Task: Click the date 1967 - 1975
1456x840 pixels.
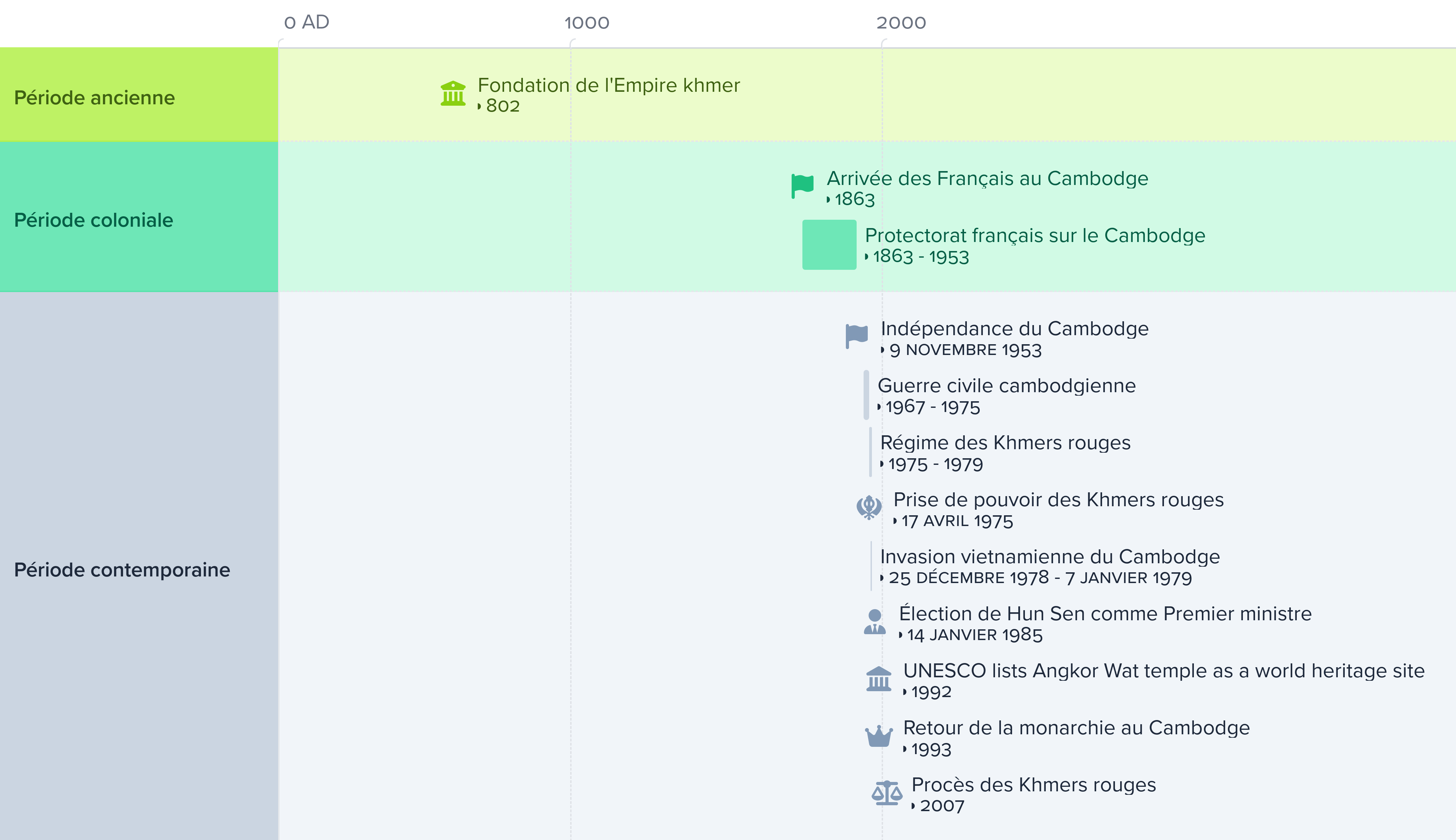Action: [932, 407]
